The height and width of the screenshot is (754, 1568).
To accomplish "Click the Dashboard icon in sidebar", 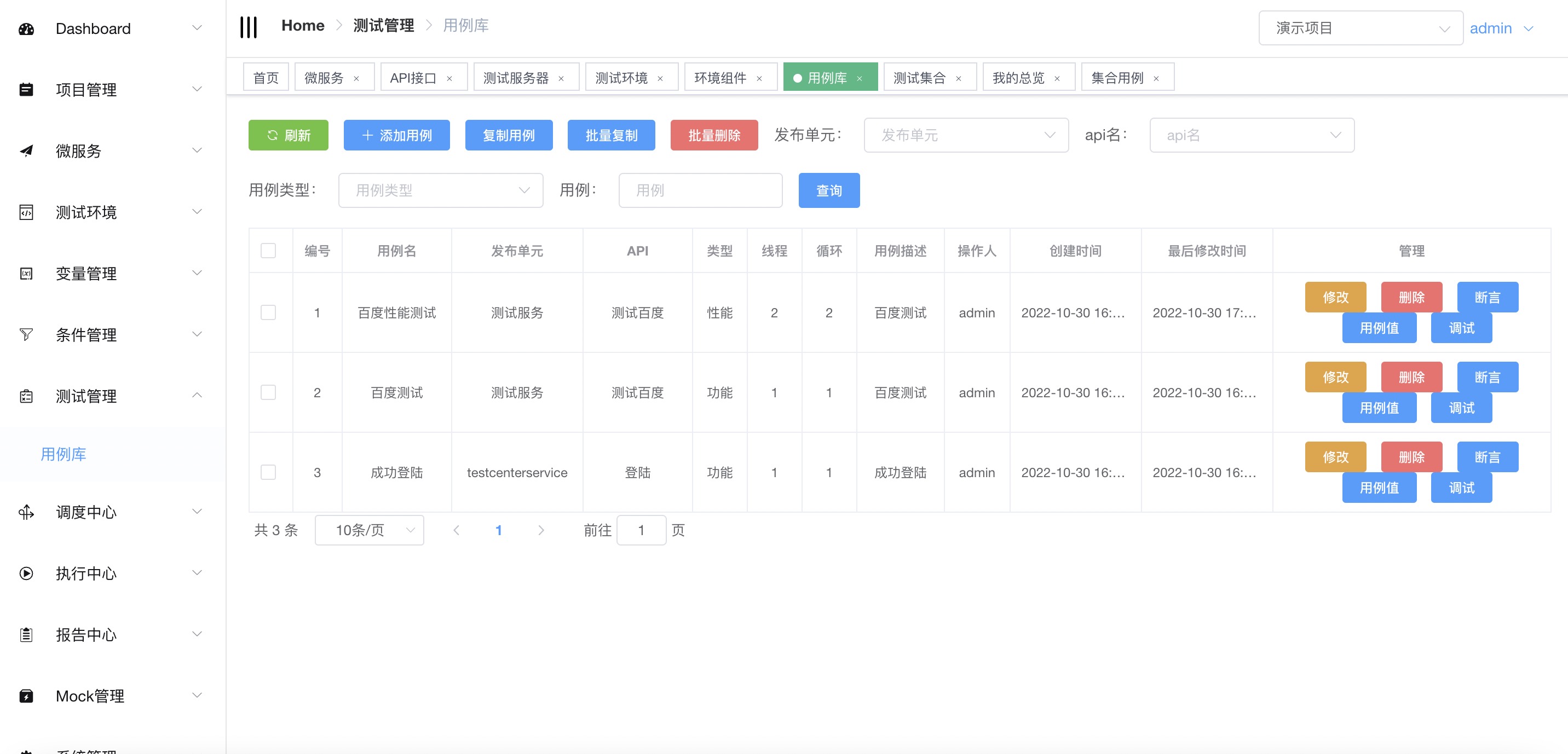I will point(28,27).
